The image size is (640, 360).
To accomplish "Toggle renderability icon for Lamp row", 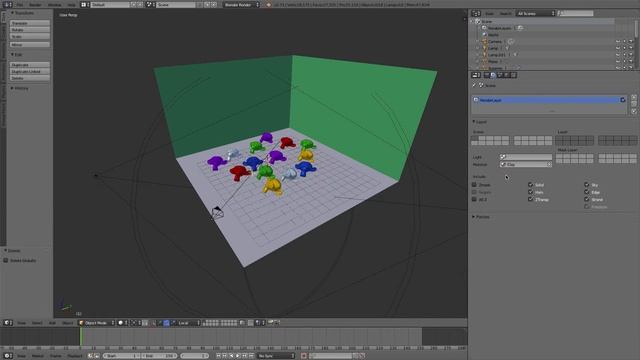I will click(x=631, y=48).
